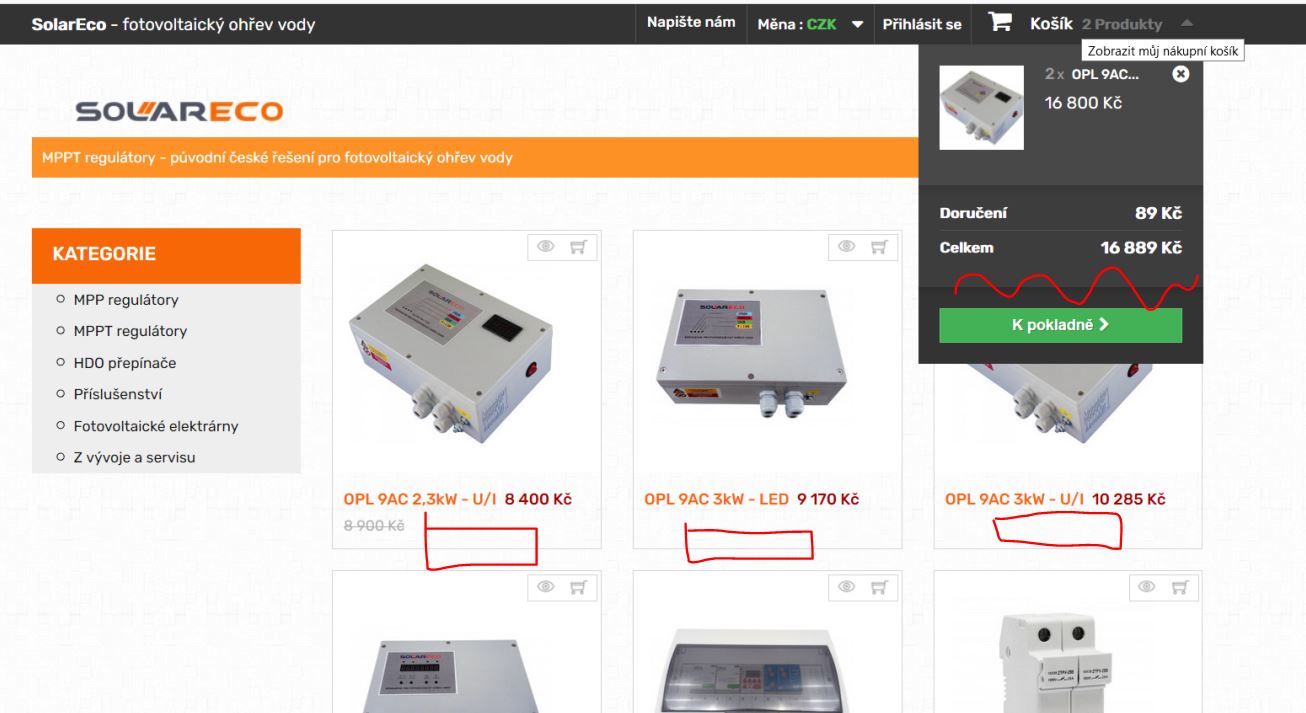
Task: Open the CZK currency dropdown arrow
Action: click(857, 24)
